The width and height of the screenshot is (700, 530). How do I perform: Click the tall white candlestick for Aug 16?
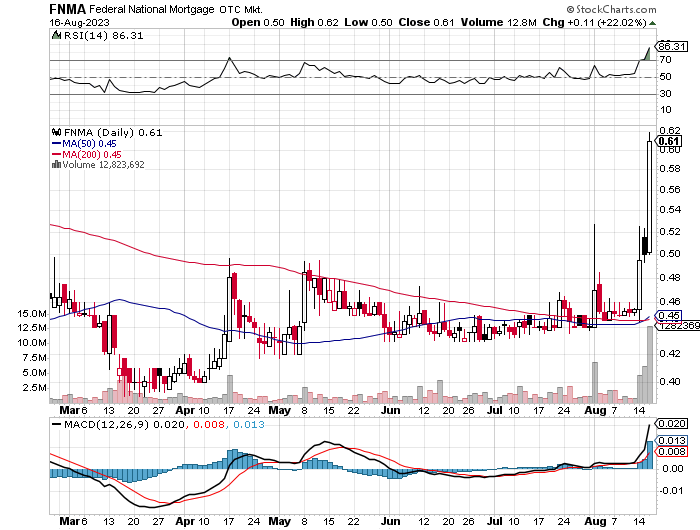click(649, 196)
